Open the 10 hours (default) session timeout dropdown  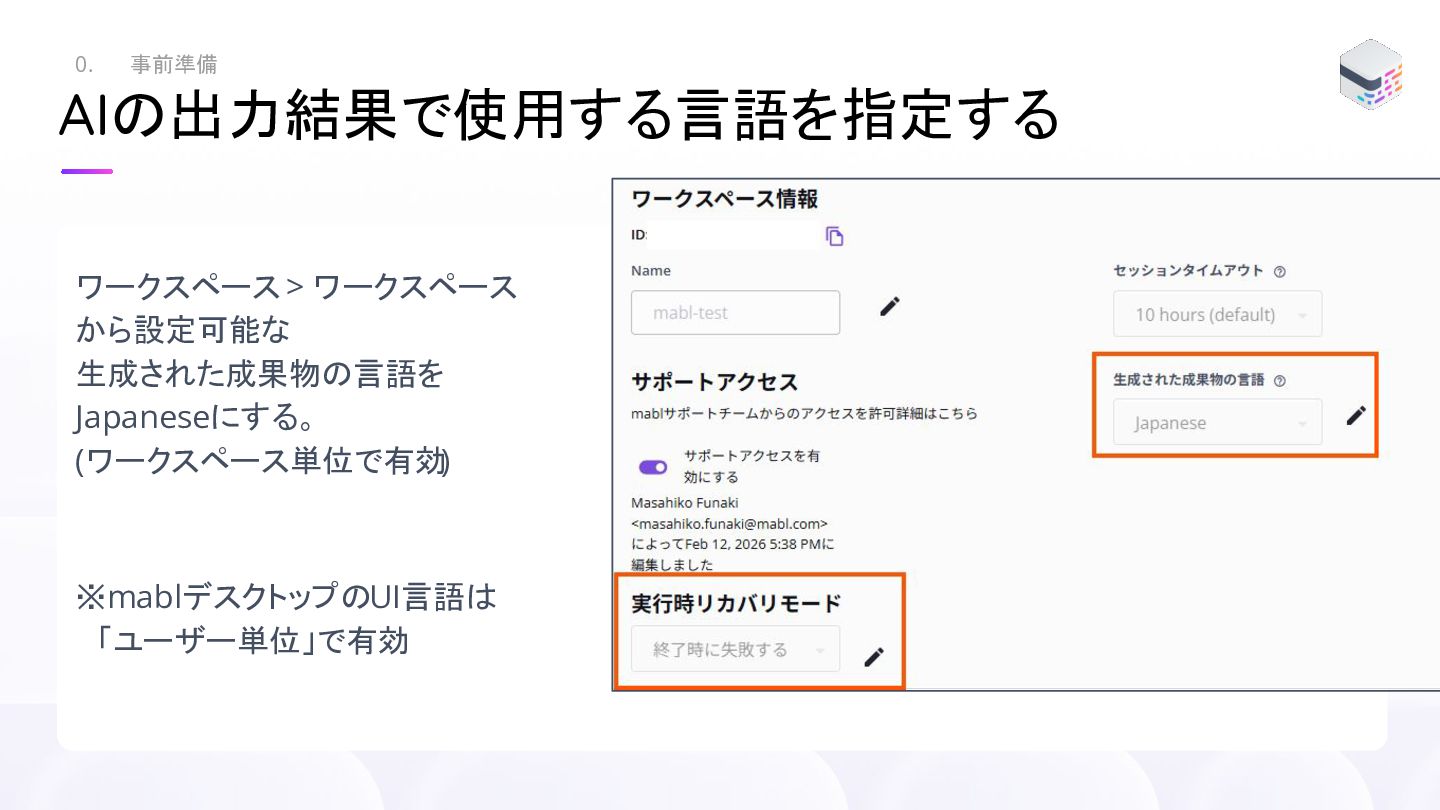pos(1217,314)
